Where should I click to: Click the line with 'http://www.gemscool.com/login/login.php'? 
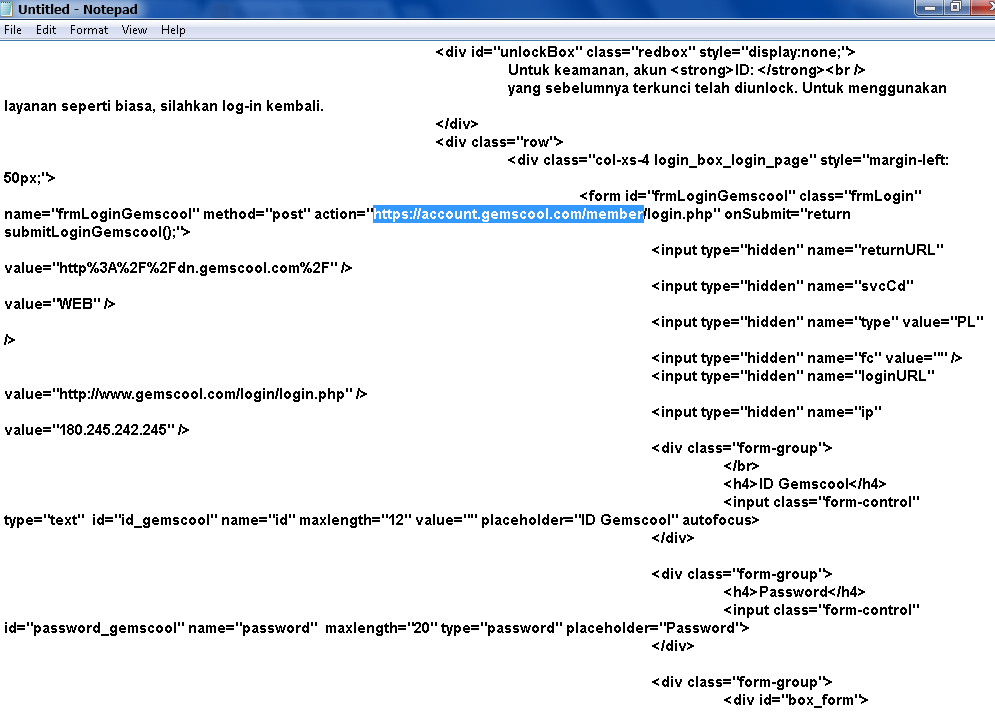point(185,394)
